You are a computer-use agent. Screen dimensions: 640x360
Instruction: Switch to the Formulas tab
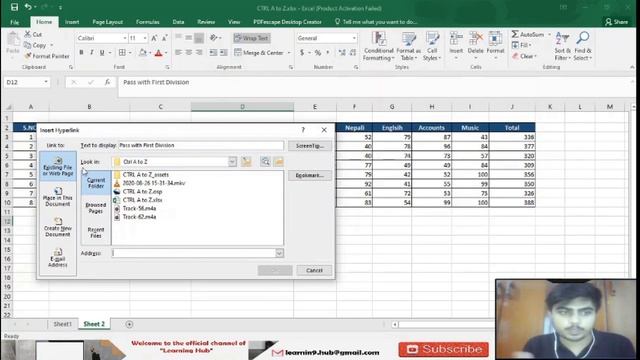[x=147, y=22]
